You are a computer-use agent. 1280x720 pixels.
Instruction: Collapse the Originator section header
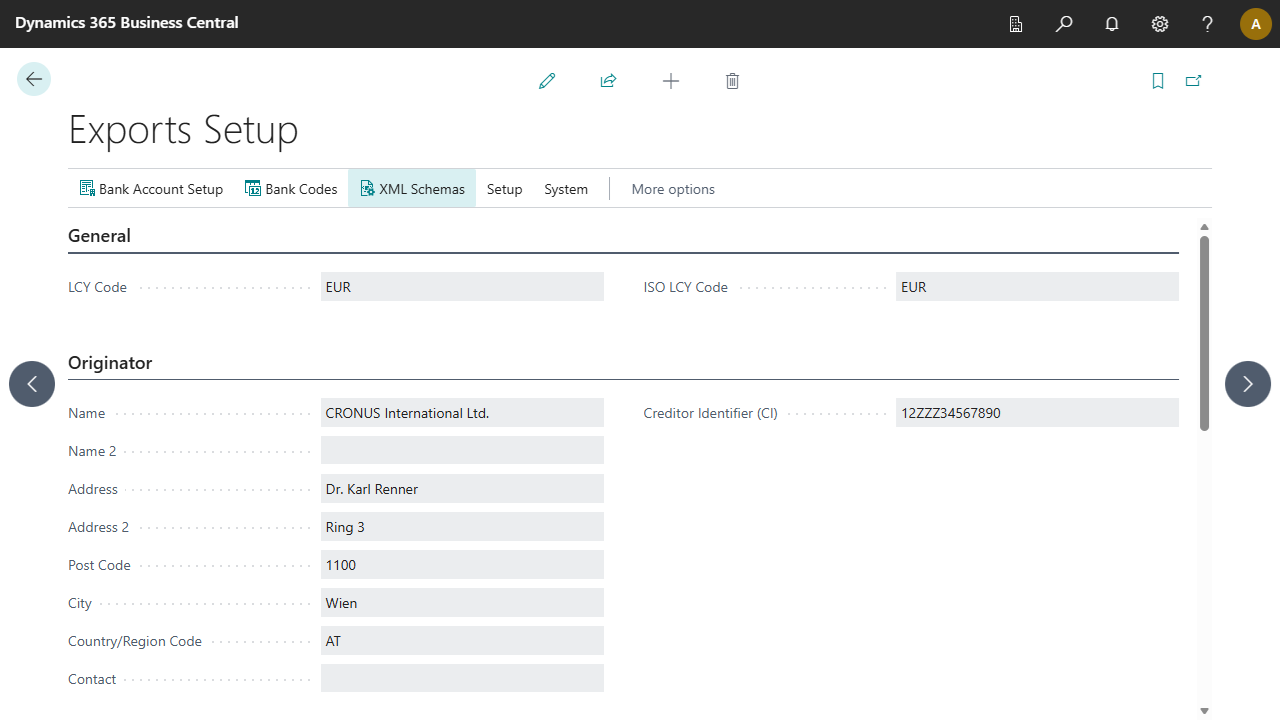coord(110,363)
